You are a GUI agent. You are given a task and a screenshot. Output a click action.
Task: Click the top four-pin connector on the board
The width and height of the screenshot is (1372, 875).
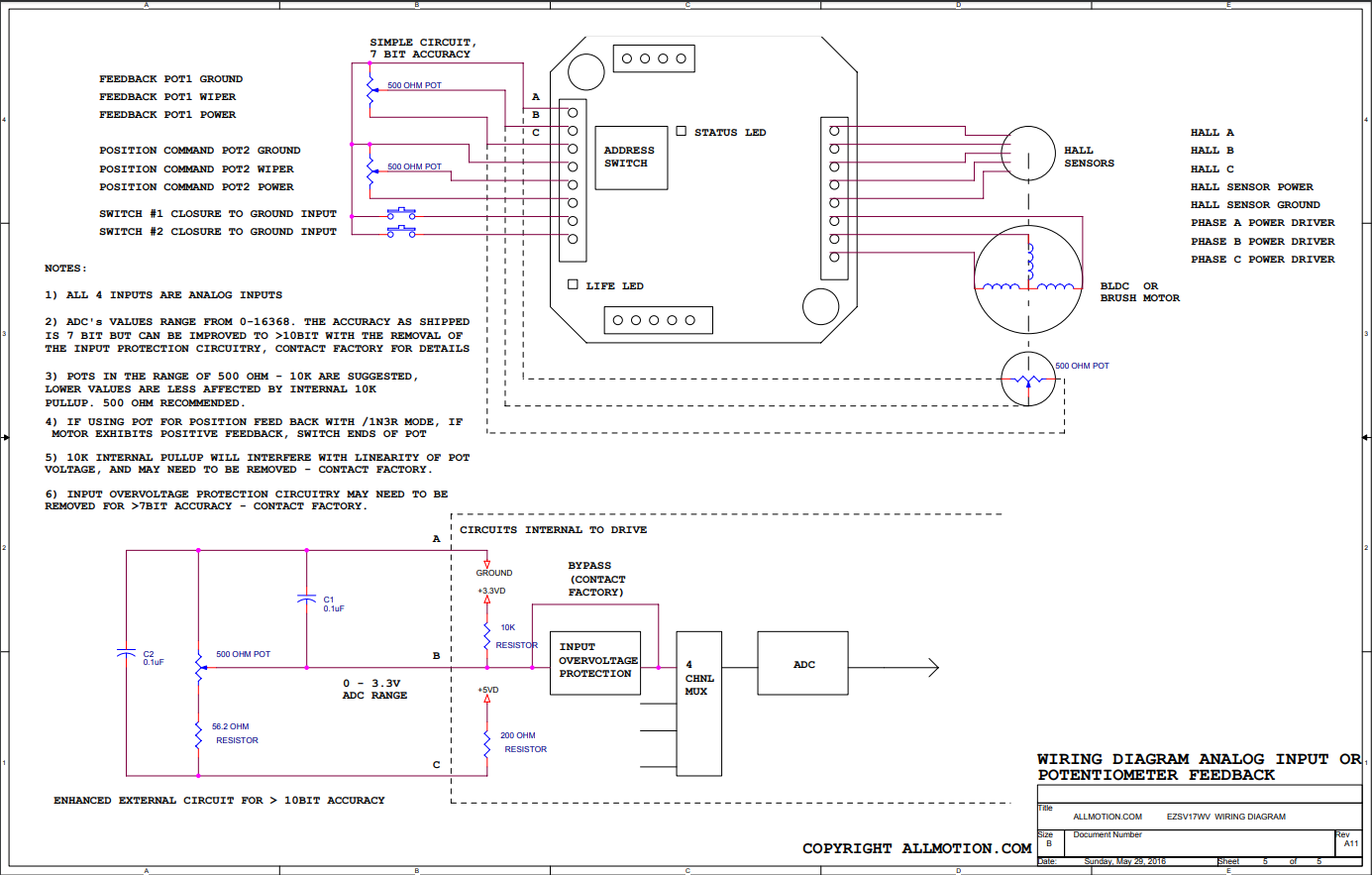click(654, 58)
